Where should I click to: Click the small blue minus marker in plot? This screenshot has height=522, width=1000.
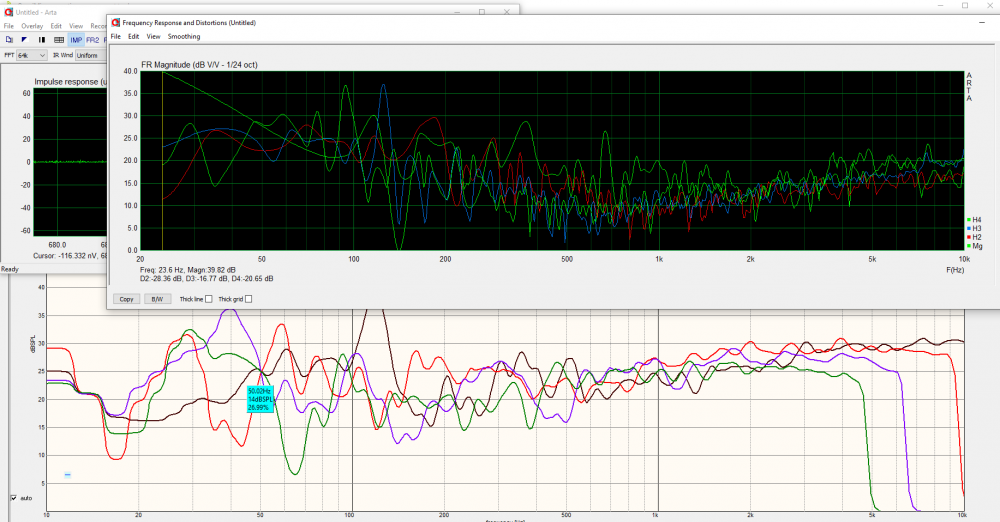pyautogui.click(x=68, y=475)
